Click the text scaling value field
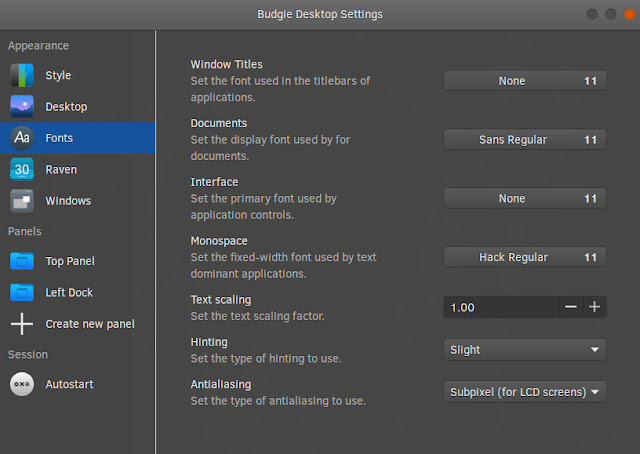Screen dimensions: 640x454 501,307
